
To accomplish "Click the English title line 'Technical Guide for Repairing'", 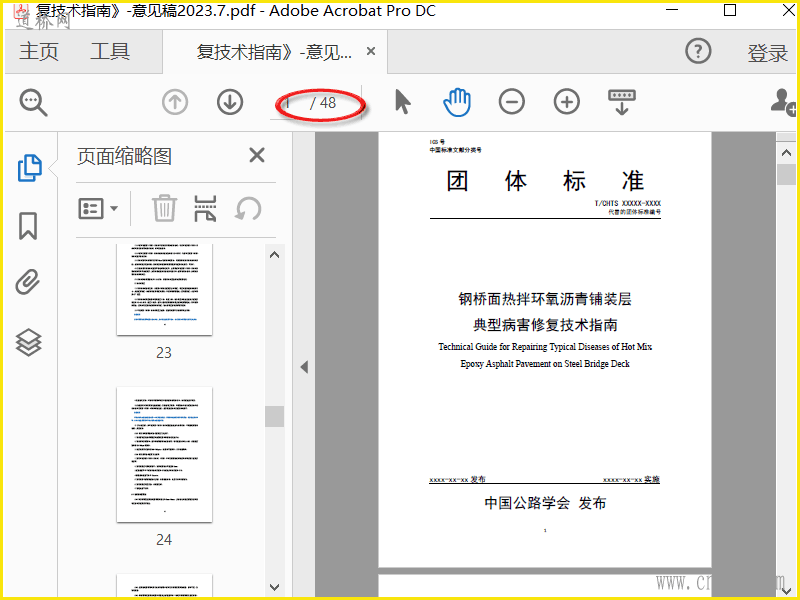I will (x=545, y=347).
